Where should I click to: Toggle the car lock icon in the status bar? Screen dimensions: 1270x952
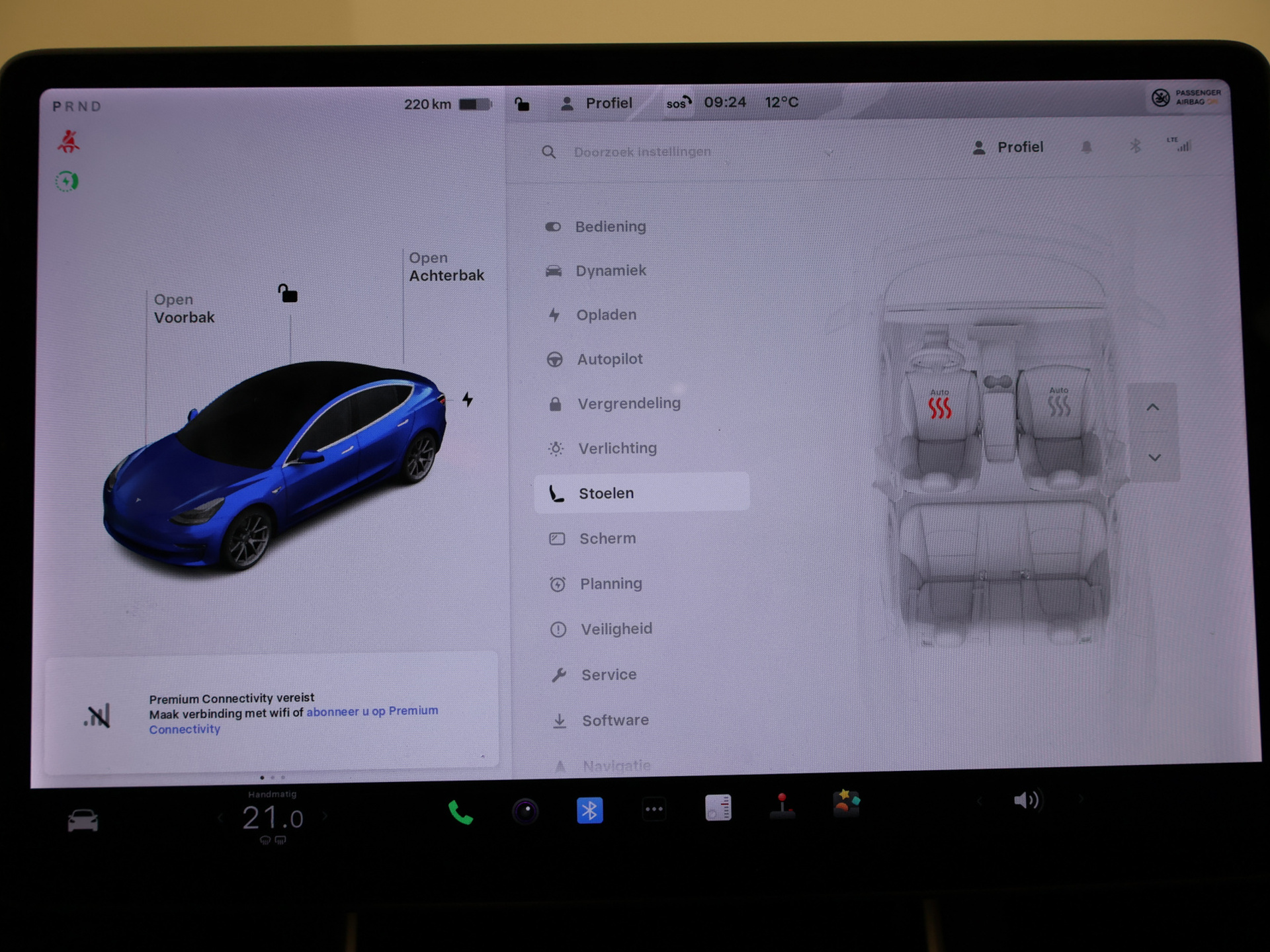tap(522, 104)
